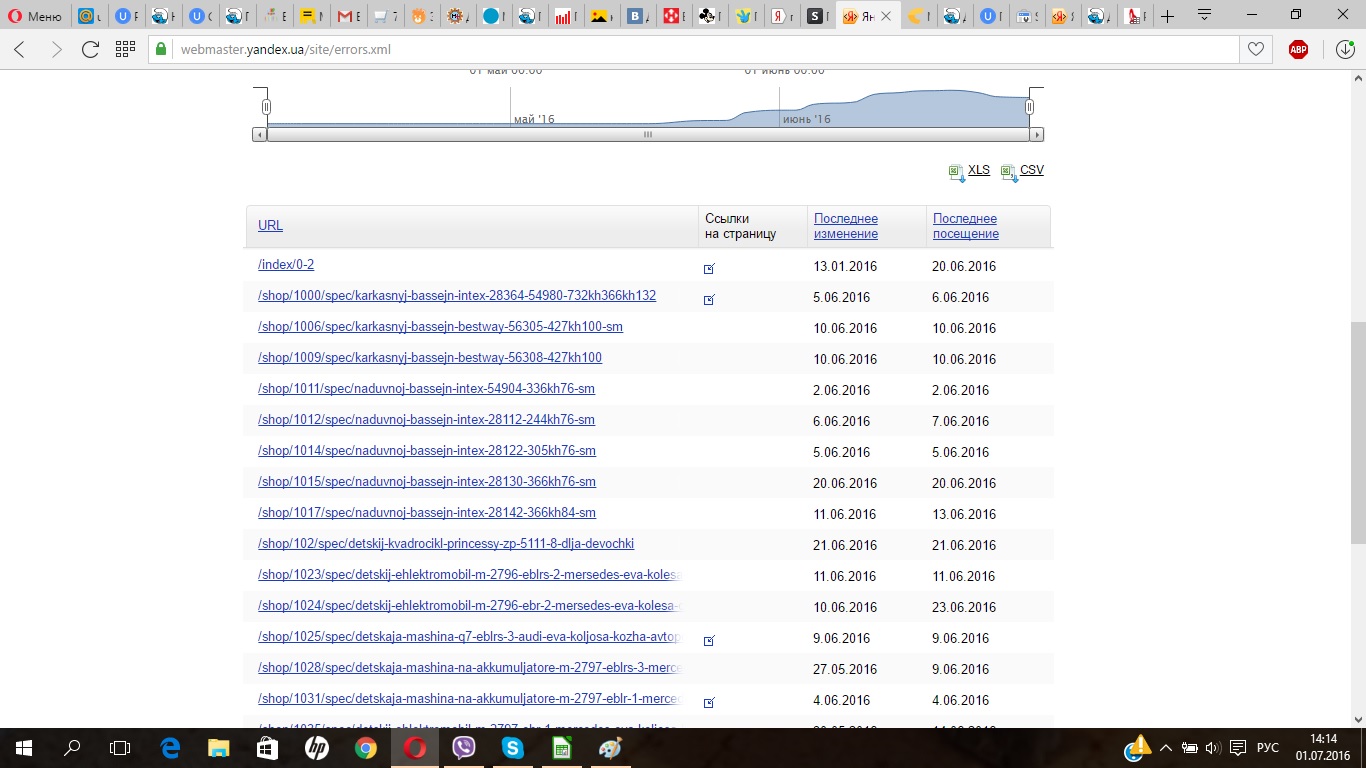The width and height of the screenshot is (1366, 768).
Task: Open the Windows Start menu
Action: (24, 748)
